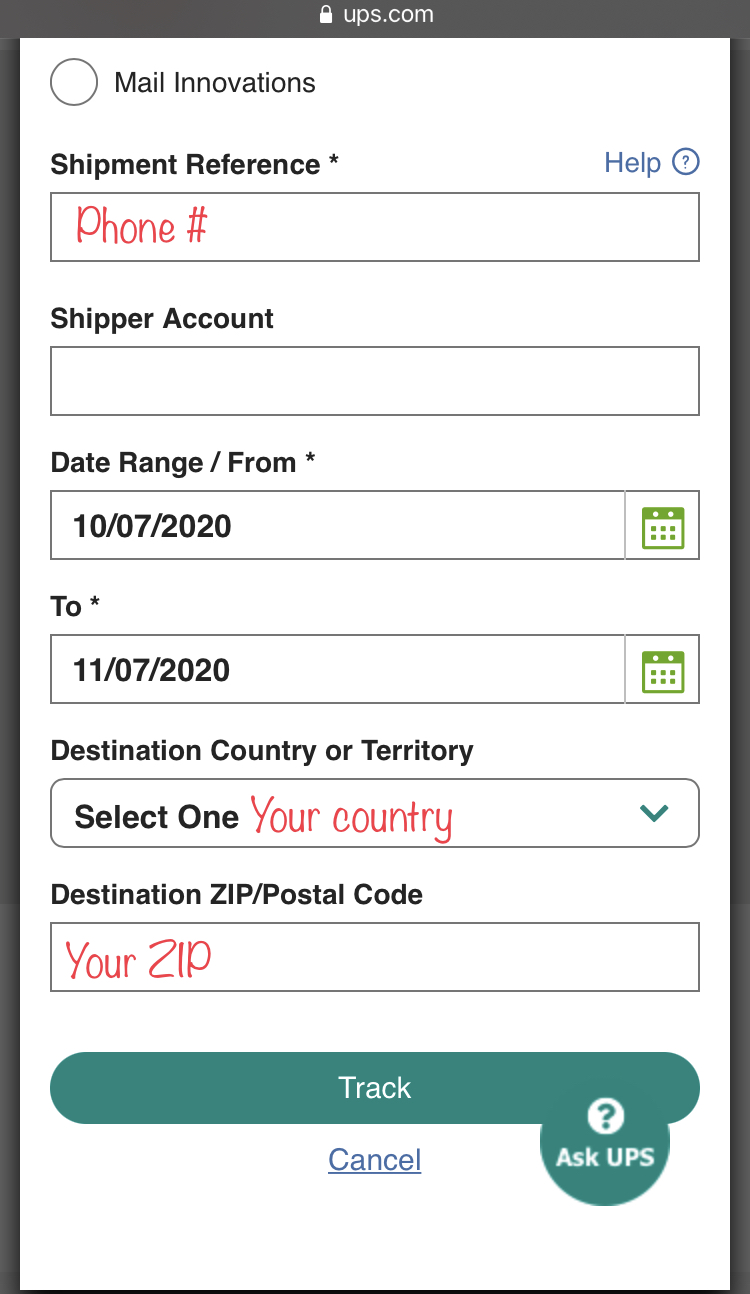Select the To date field showing 11/07/2020
This screenshot has height=1294, width=750.
point(337,670)
